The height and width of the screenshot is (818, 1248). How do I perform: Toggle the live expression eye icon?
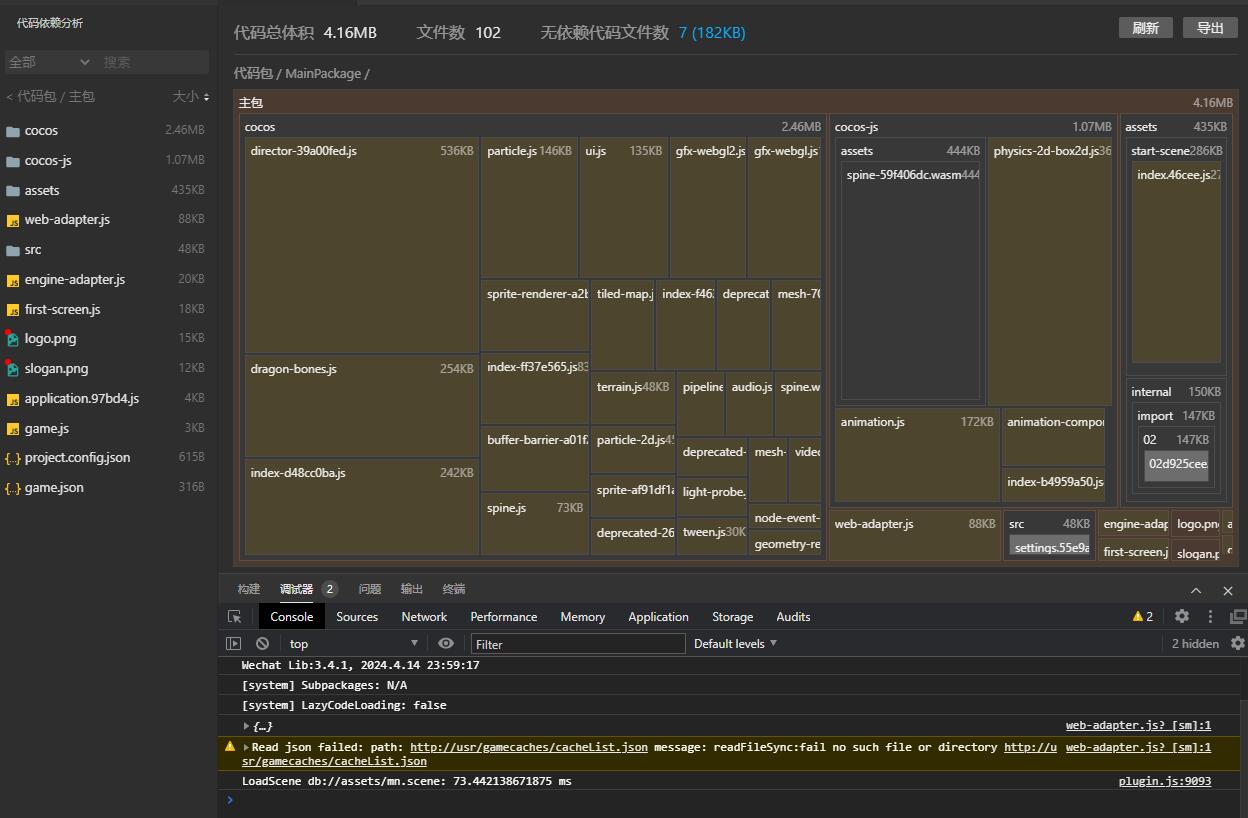(446, 644)
